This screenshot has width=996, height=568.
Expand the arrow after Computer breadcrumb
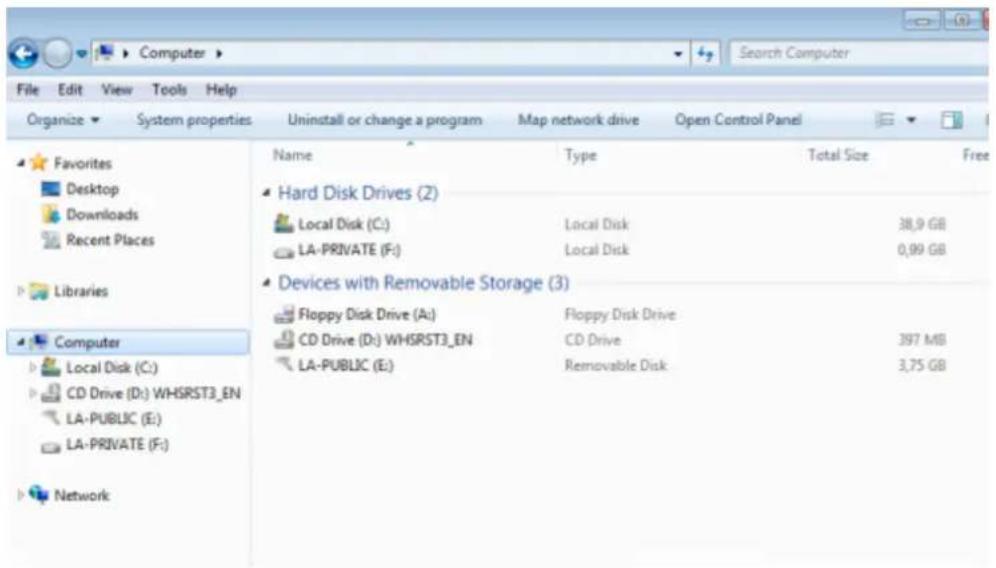point(219,53)
